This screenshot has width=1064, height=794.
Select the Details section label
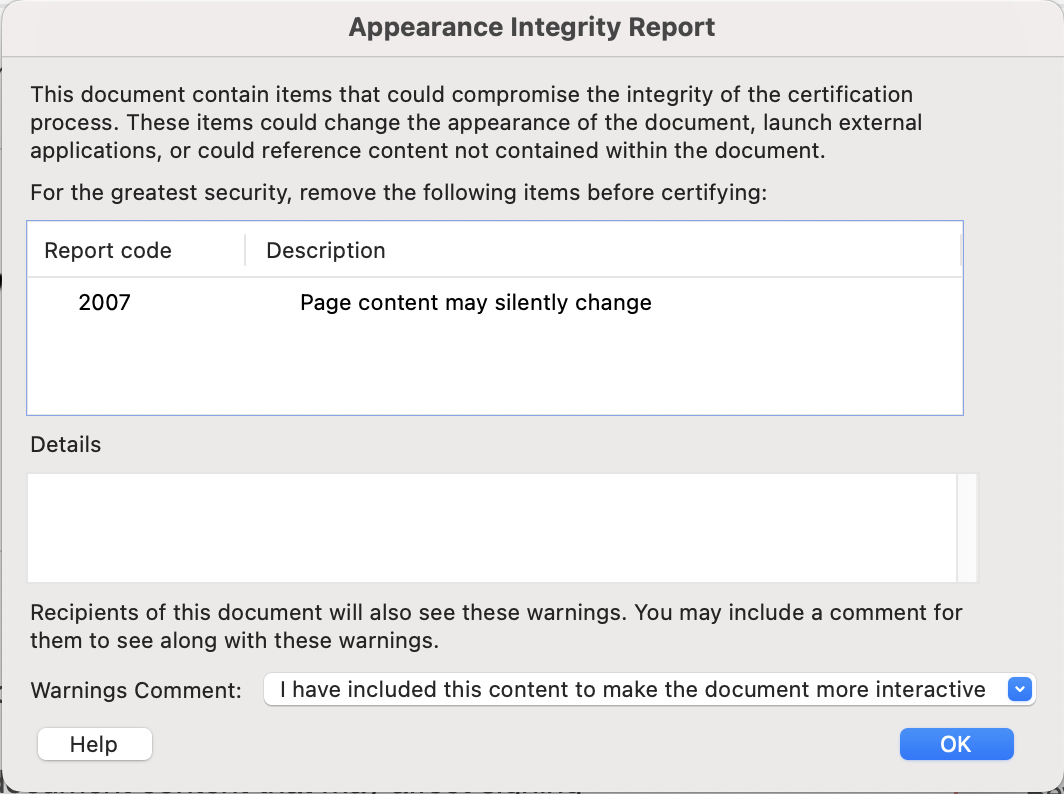pos(65,444)
